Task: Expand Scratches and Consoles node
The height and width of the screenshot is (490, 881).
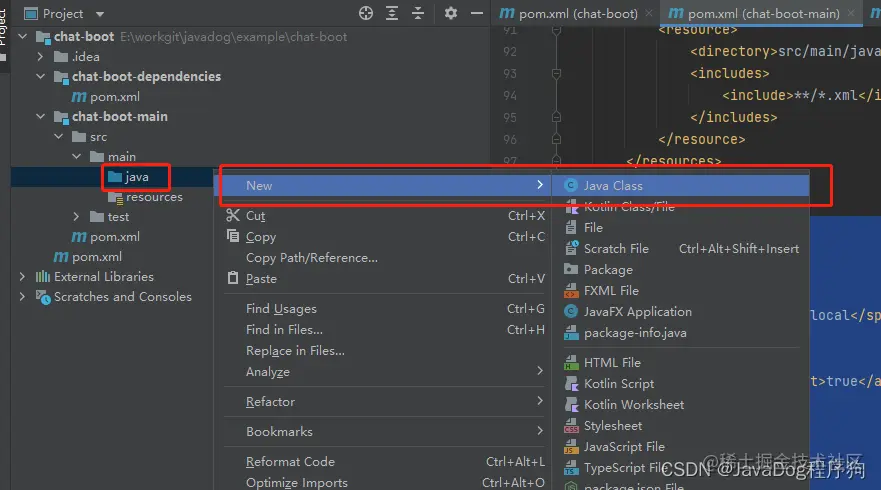Action: [x=22, y=296]
